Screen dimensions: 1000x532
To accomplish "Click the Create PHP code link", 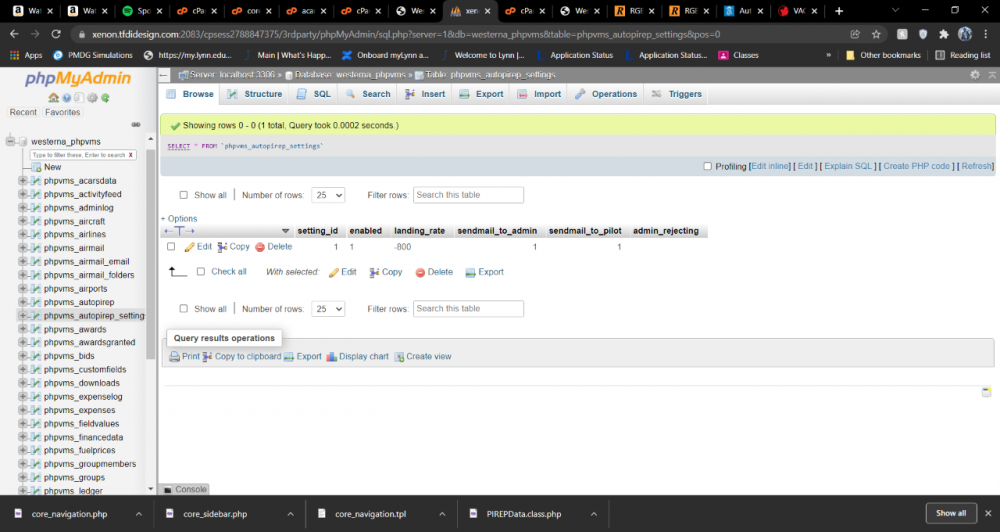I will (916, 166).
